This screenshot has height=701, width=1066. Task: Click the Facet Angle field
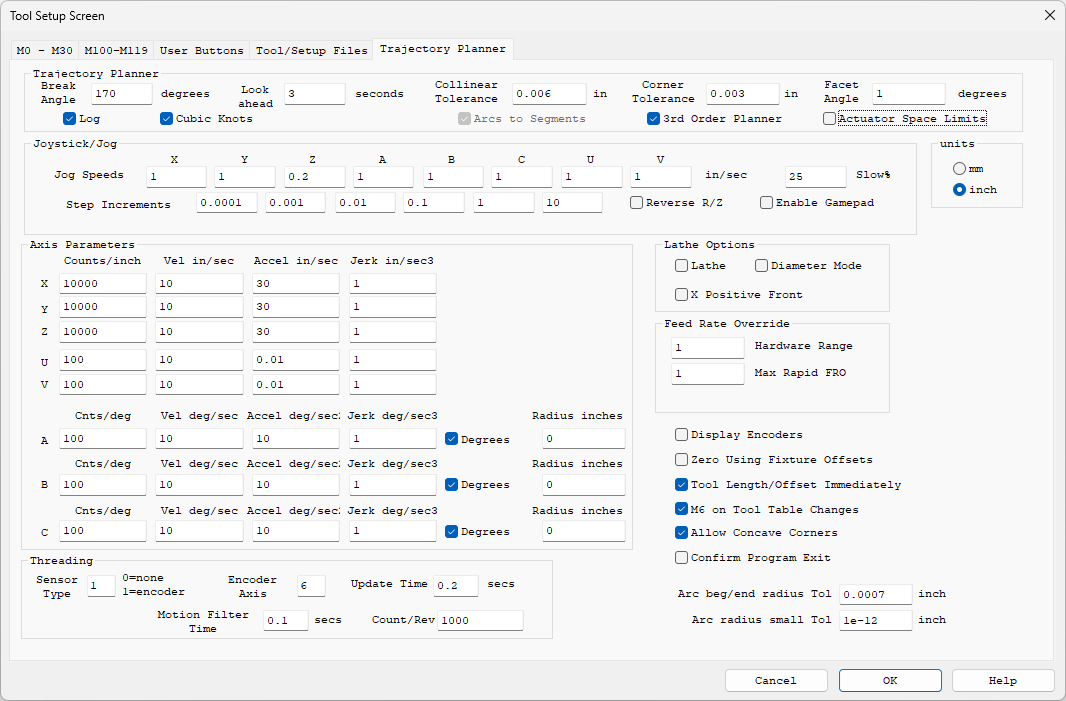pos(908,94)
